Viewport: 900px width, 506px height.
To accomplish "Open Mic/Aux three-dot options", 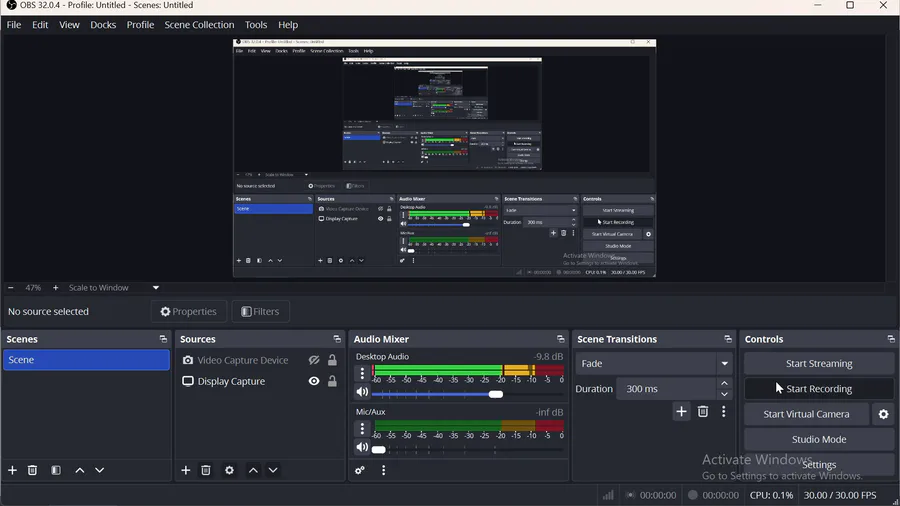I will [362, 429].
